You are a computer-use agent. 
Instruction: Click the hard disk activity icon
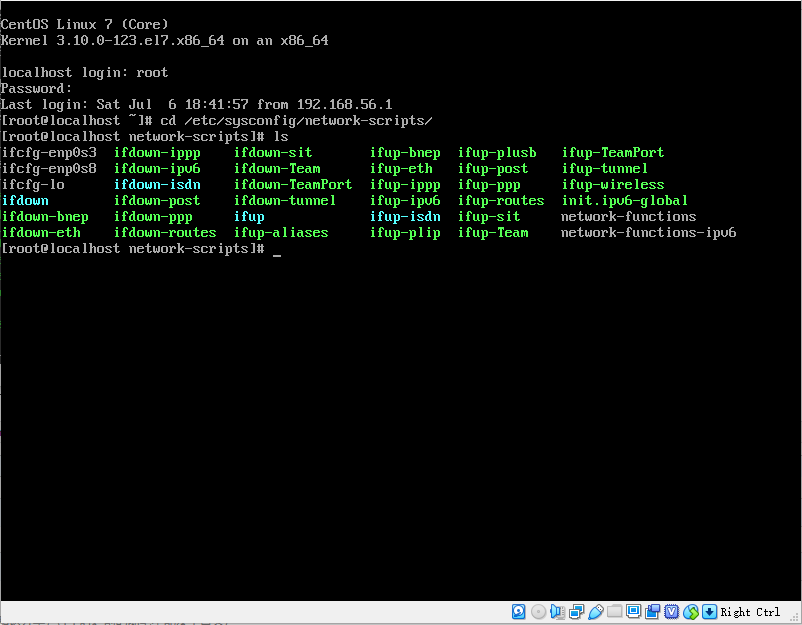click(518, 611)
